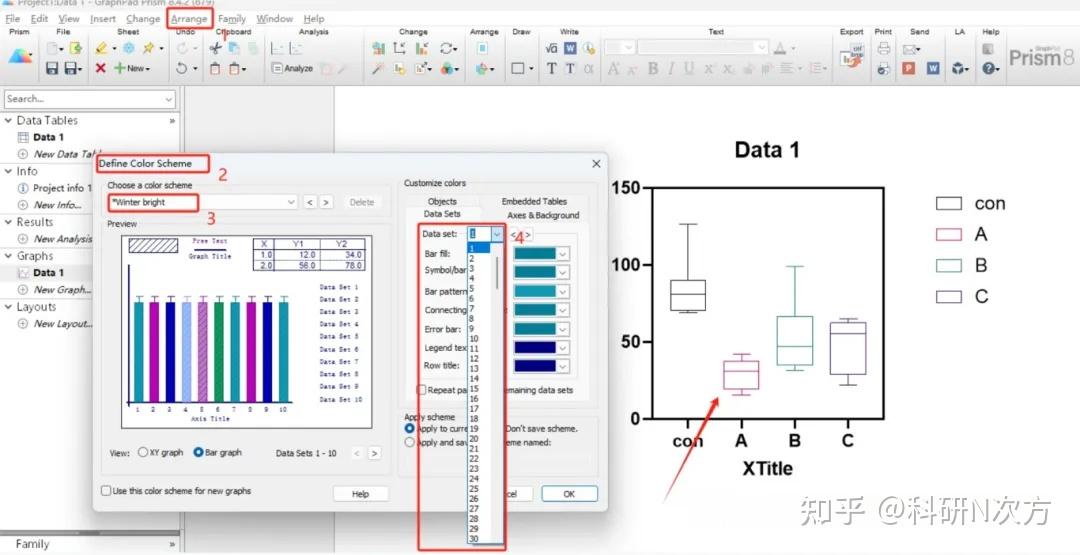Collapse the Graphs section in navigator
Viewport: 1080px width, 555px height.
(x=8, y=255)
